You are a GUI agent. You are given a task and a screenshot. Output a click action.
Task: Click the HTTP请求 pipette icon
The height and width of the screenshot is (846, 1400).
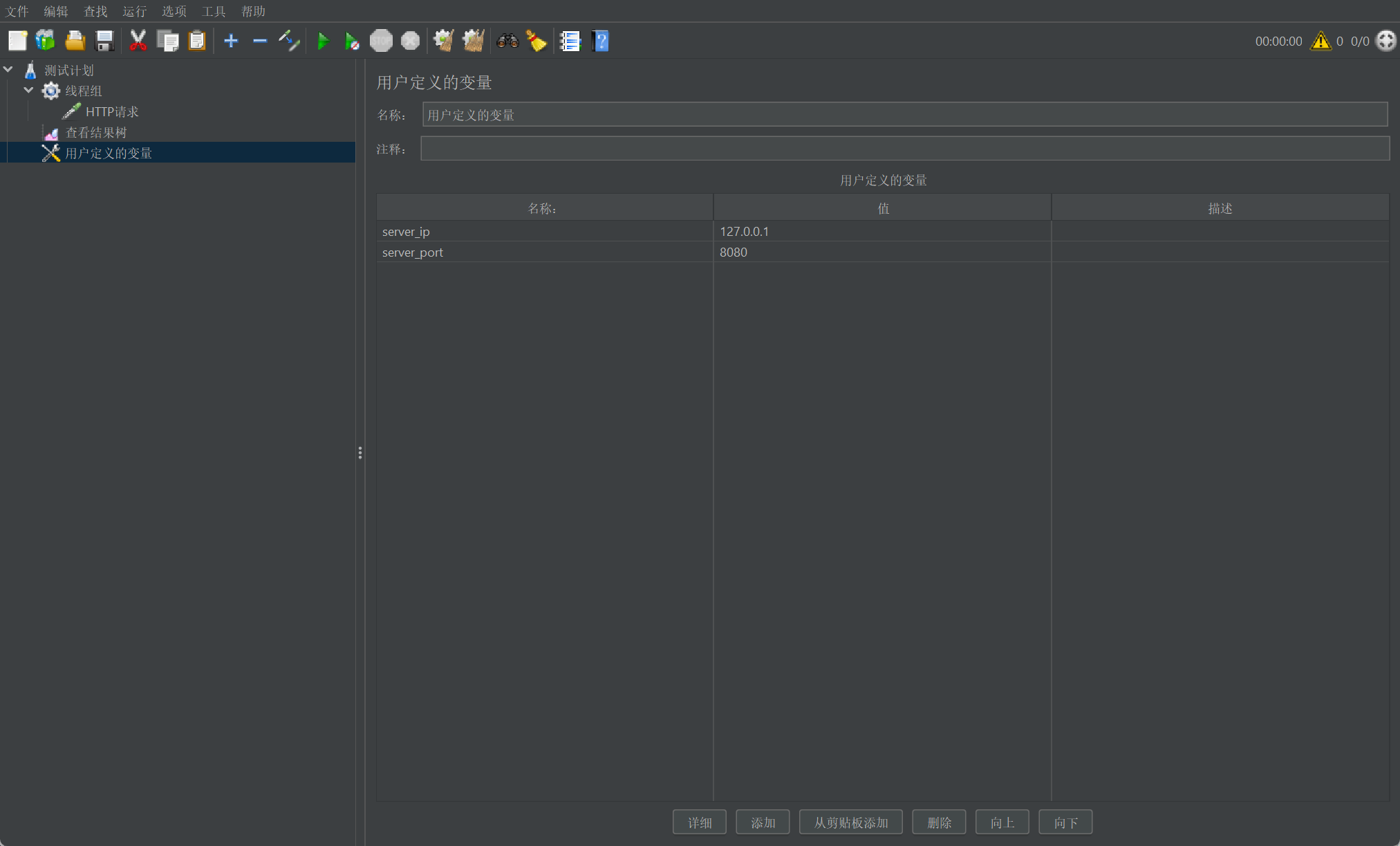[x=71, y=111]
